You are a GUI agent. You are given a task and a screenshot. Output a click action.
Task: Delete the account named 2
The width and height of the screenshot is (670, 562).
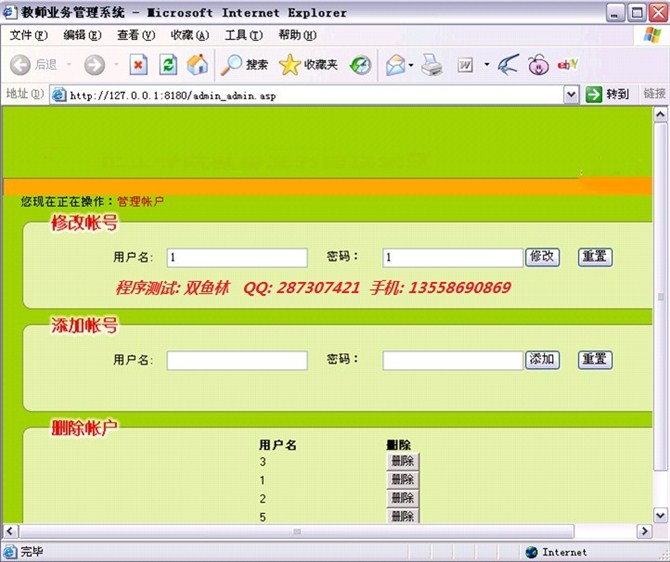[403, 498]
